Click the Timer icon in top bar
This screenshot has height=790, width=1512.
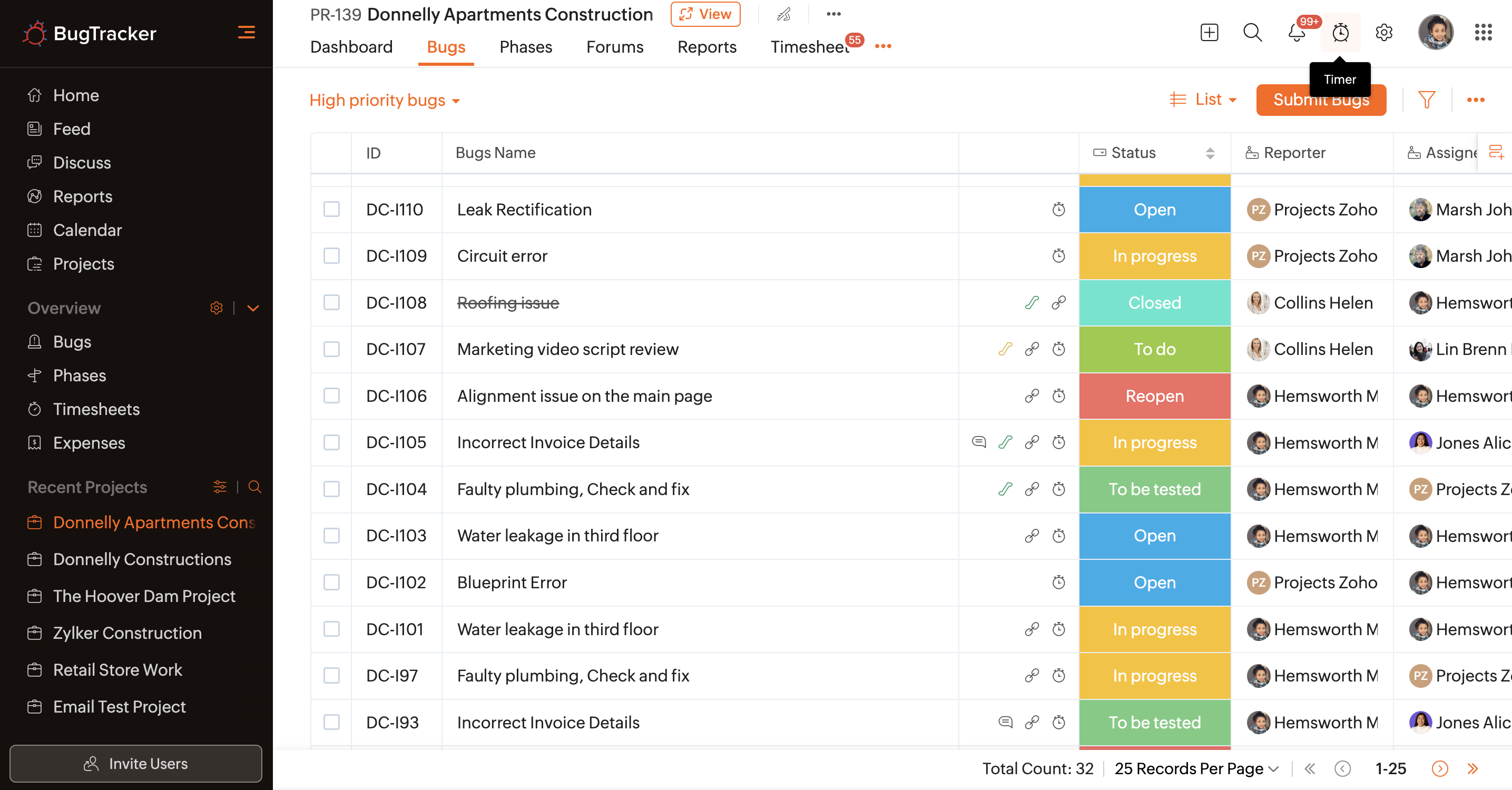(x=1340, y=32)
